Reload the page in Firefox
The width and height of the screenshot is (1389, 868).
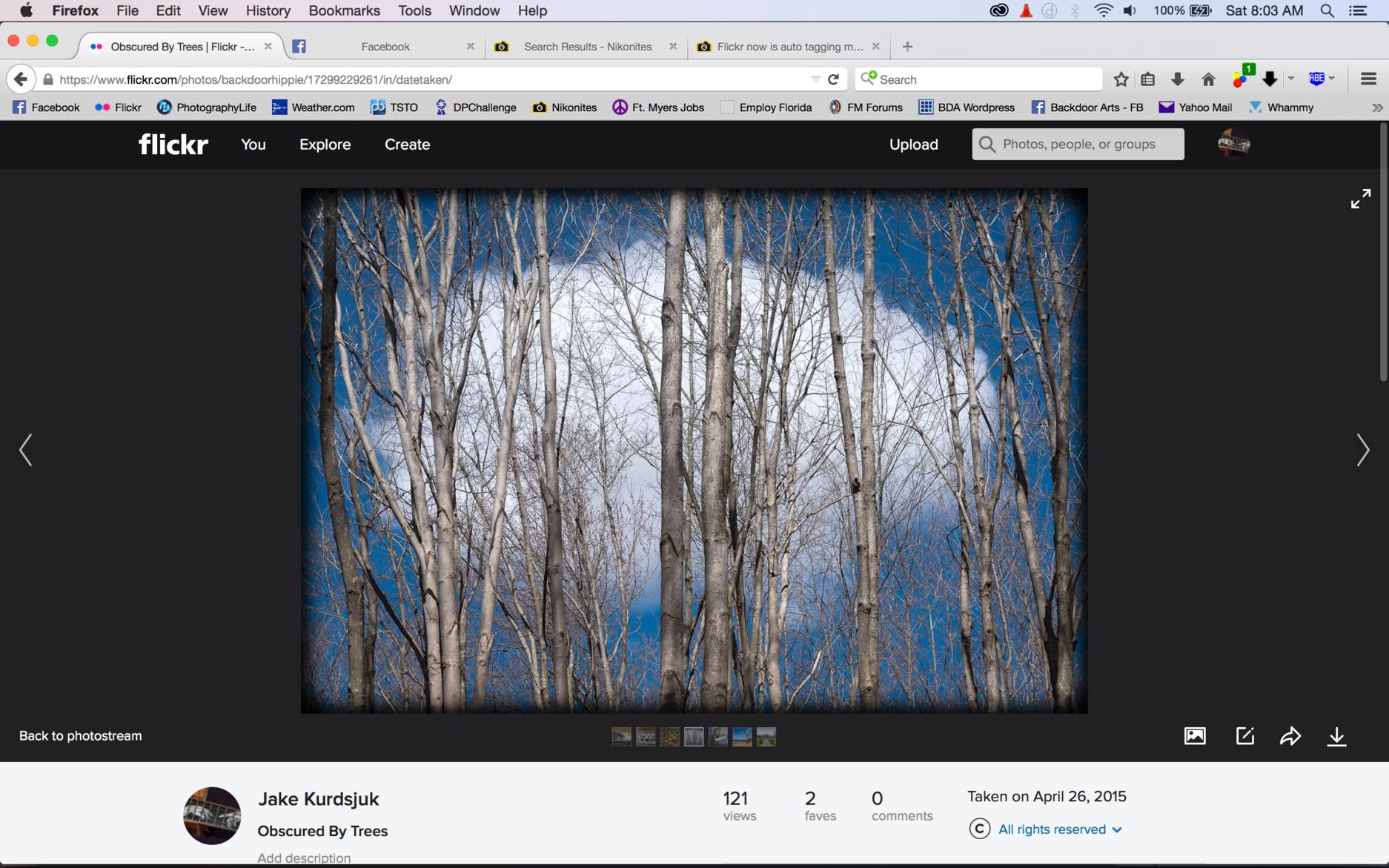pyautogui.click(x=834, y=79)
